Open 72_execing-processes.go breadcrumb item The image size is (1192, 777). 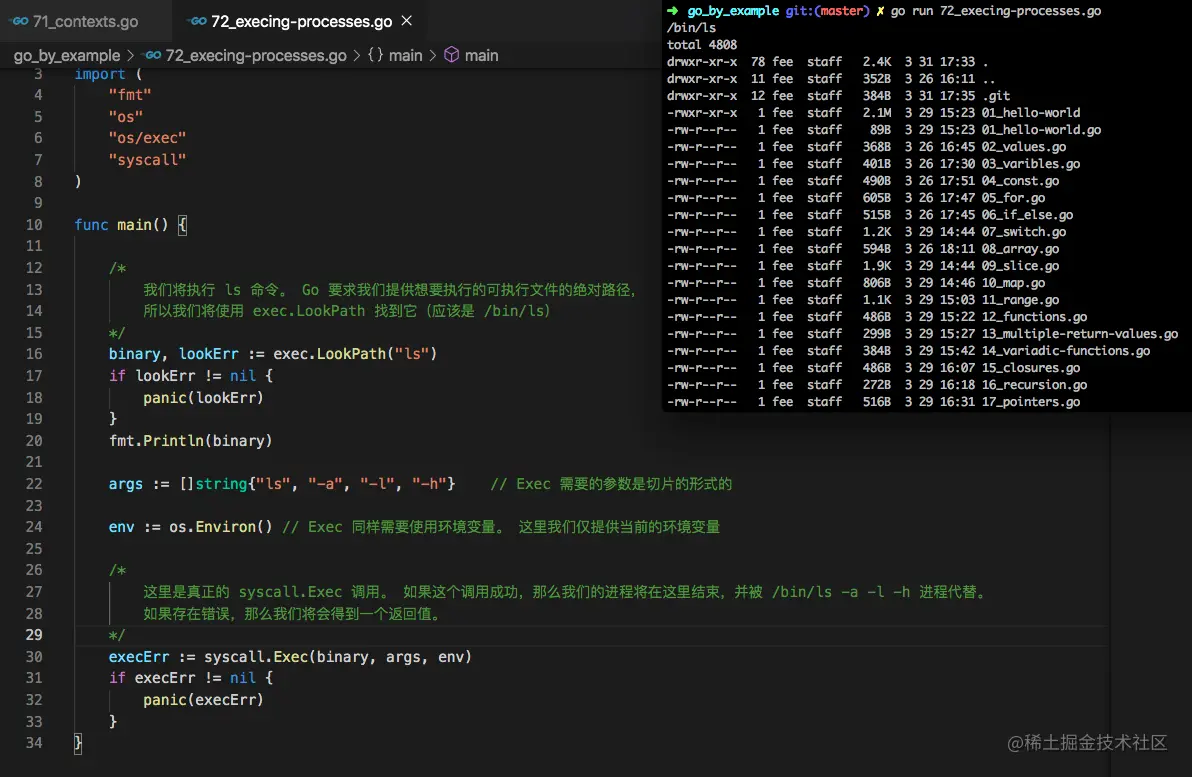[x=255, y=56]
